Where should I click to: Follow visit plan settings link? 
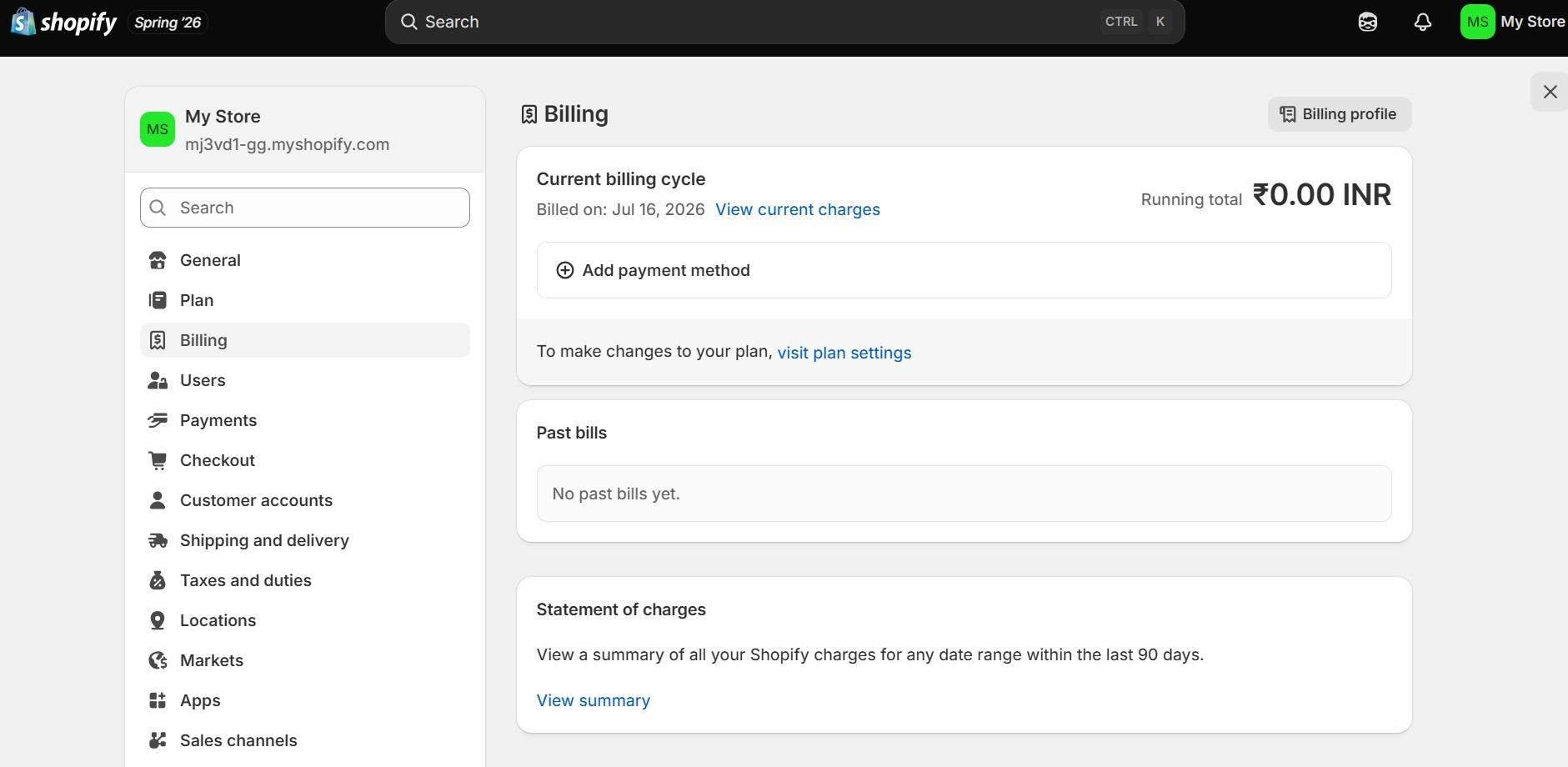click(x=844, y=353)
